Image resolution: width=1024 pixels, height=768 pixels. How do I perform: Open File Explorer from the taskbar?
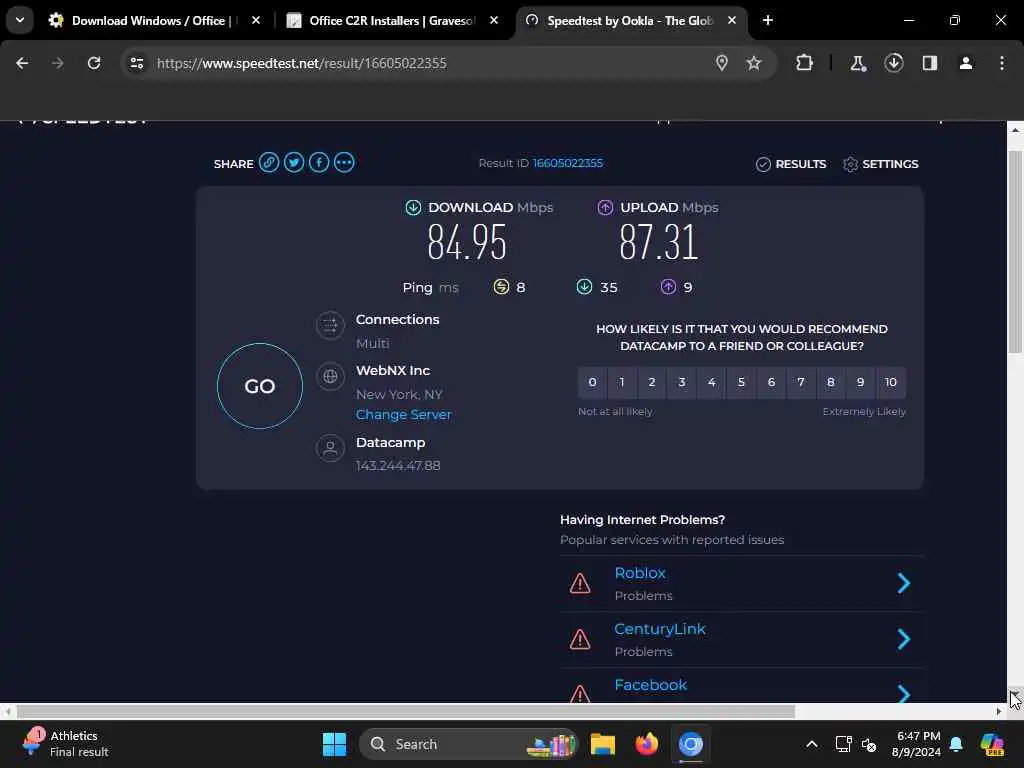coord(603,744)
